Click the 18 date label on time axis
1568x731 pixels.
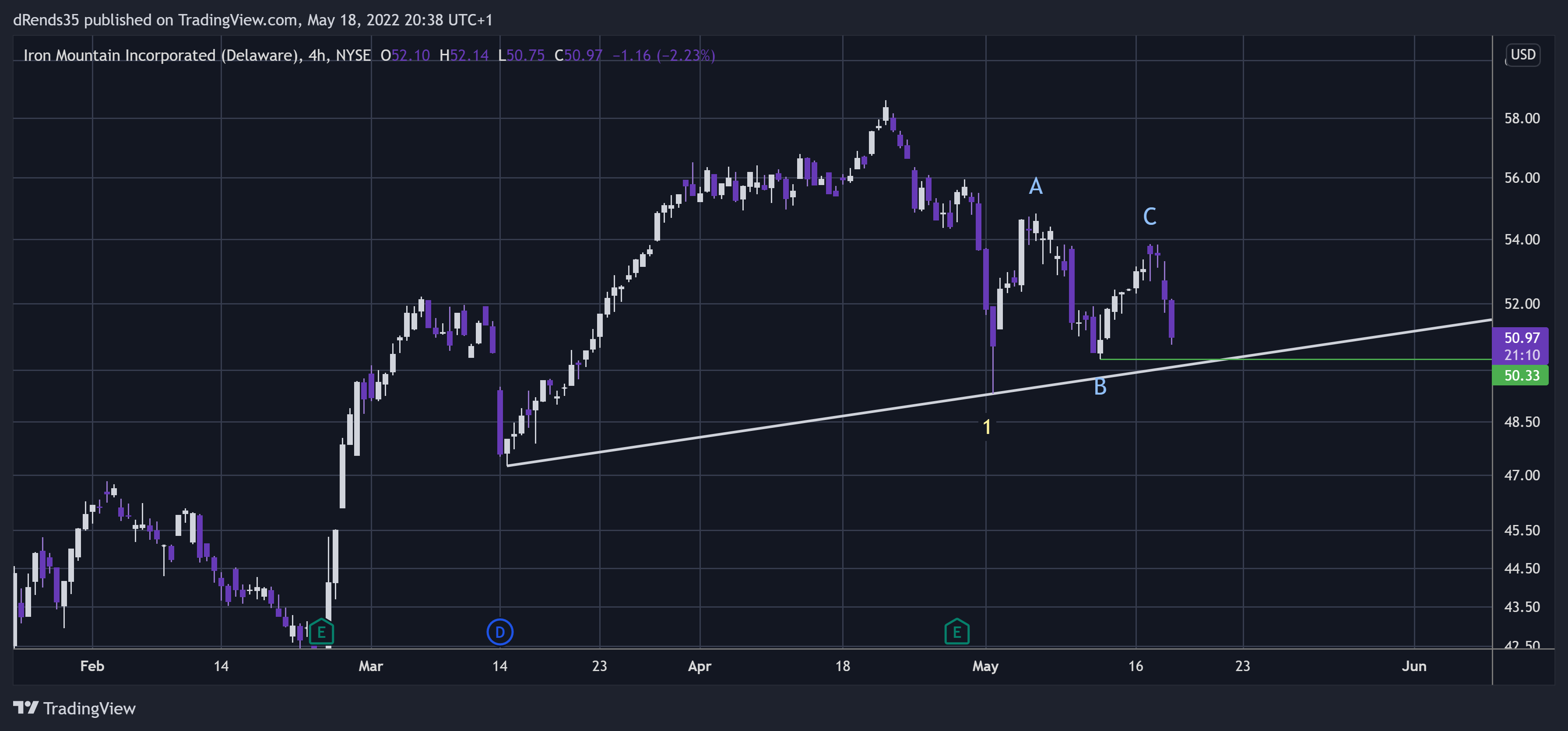(x=842, y=666)
